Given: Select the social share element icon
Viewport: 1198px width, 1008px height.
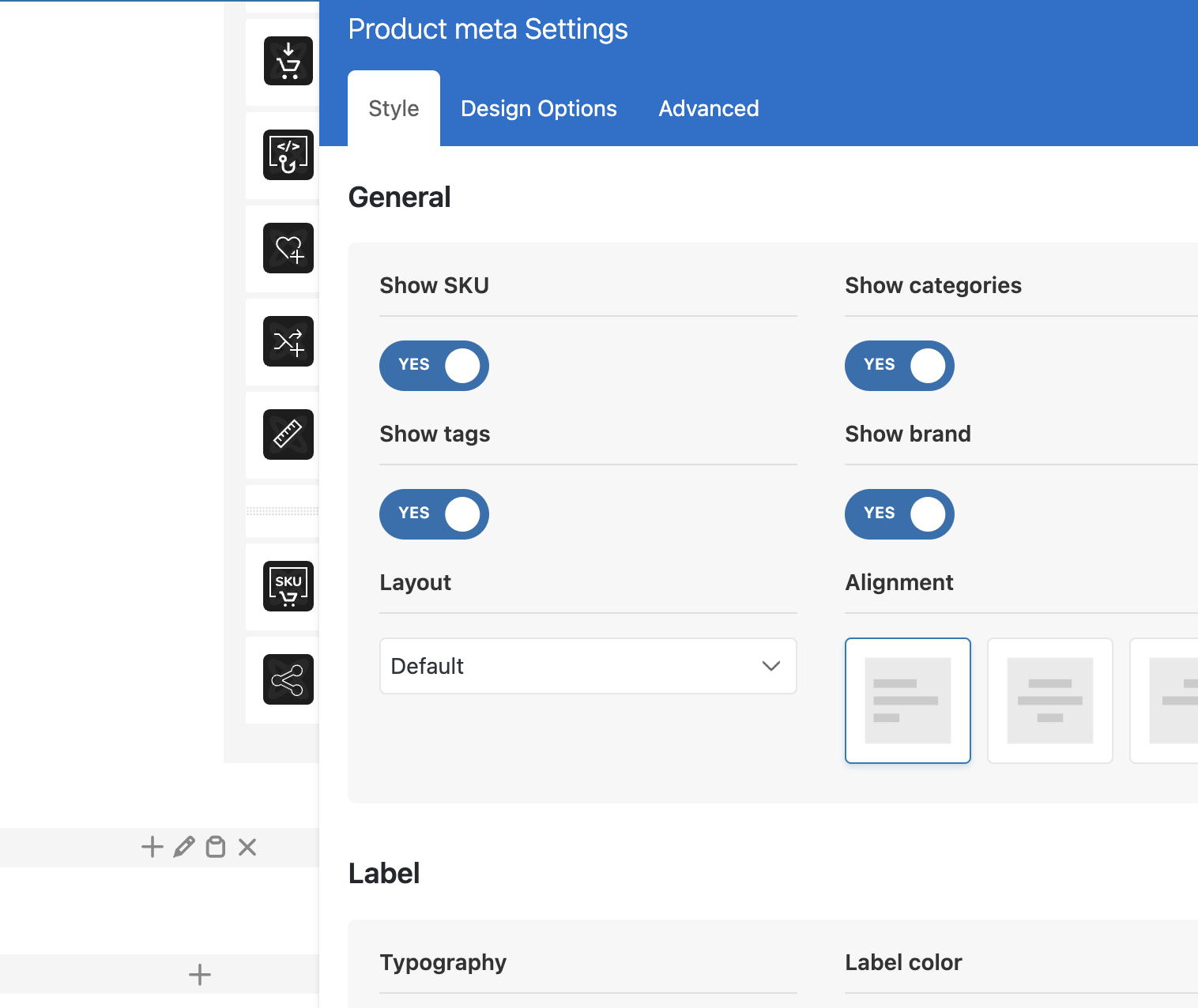Looking at the screenshot, I should tap(288, 679).
